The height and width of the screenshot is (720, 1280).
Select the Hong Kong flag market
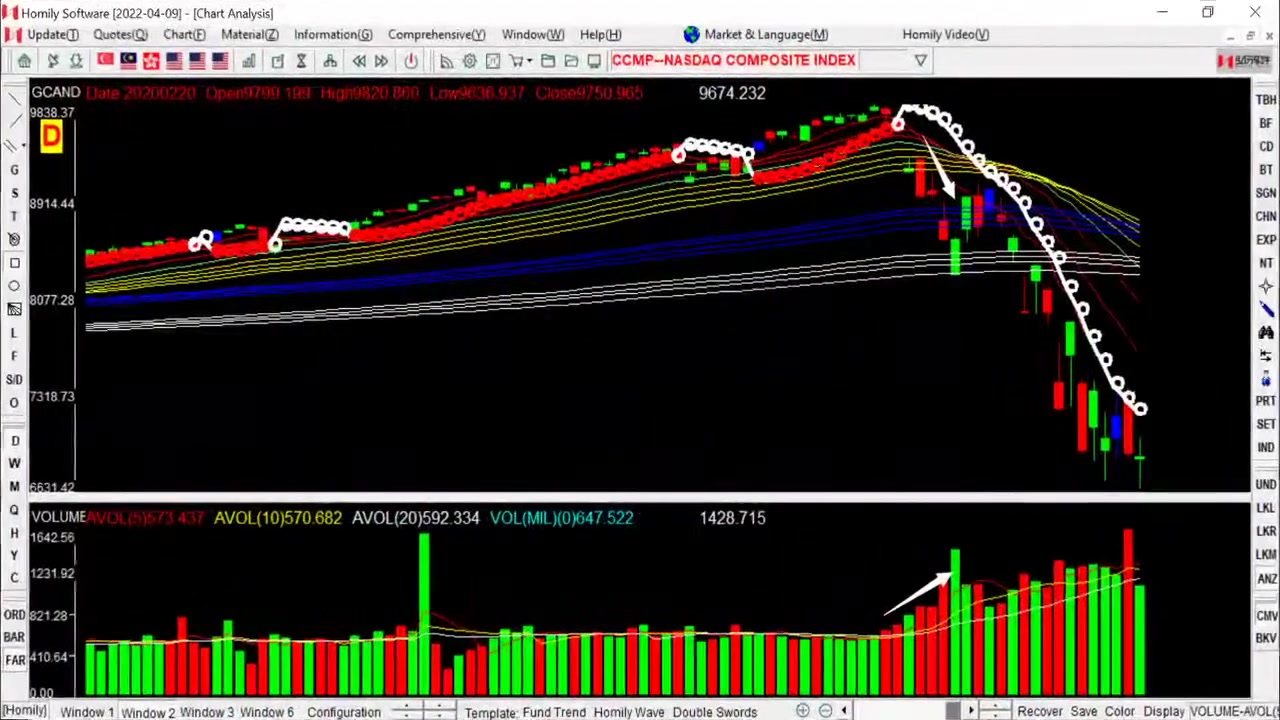click(150, 61)
